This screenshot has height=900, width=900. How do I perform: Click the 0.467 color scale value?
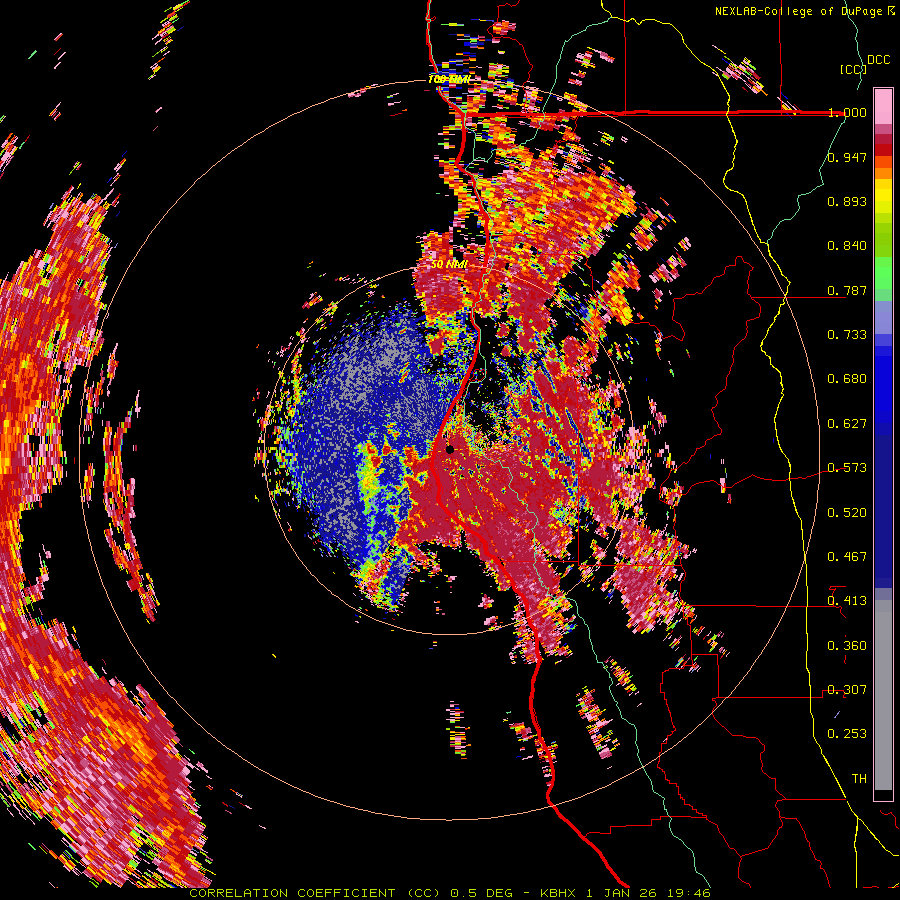point(847,556)
